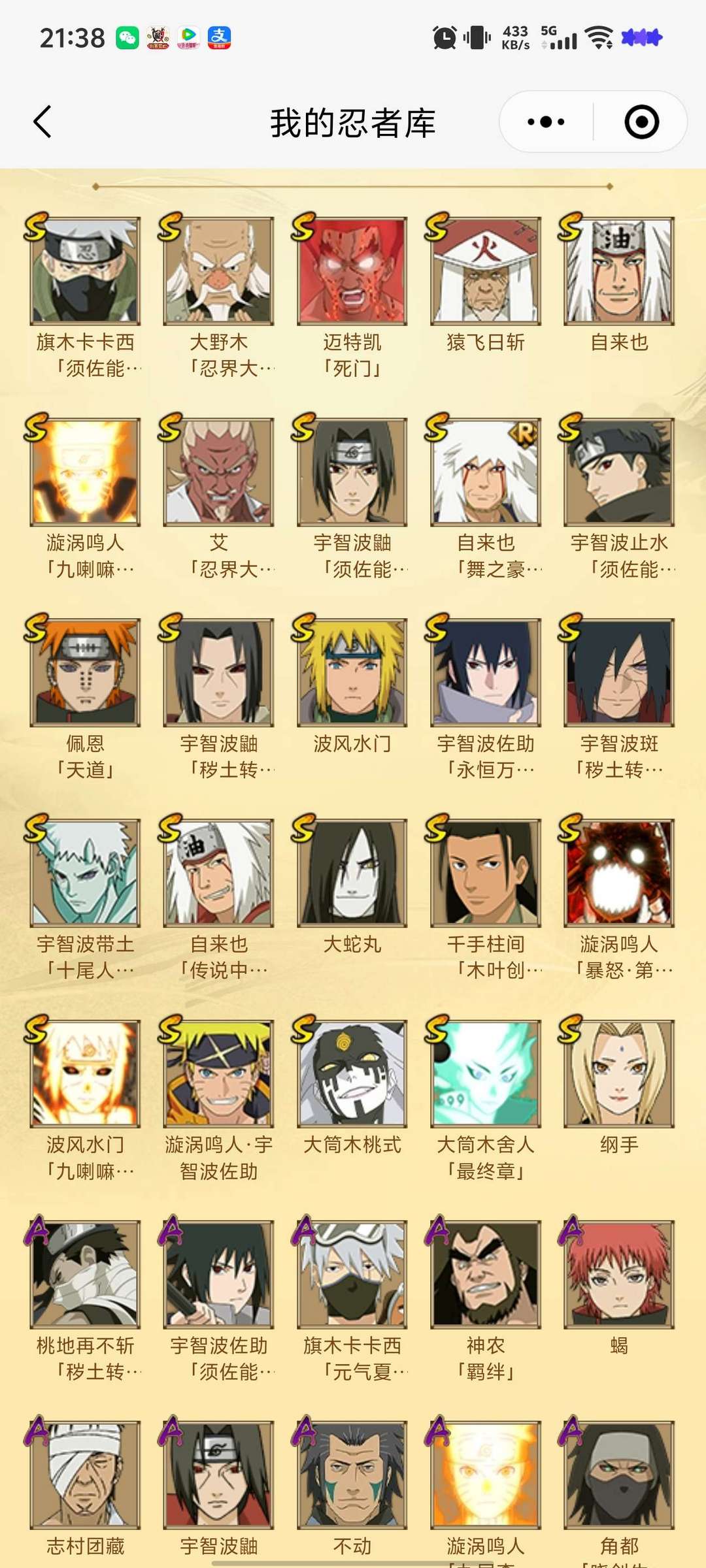Open the 佩恩「天道」 ninja card
The width and height of the screenshot is (706, 1568).
point(86,673)
